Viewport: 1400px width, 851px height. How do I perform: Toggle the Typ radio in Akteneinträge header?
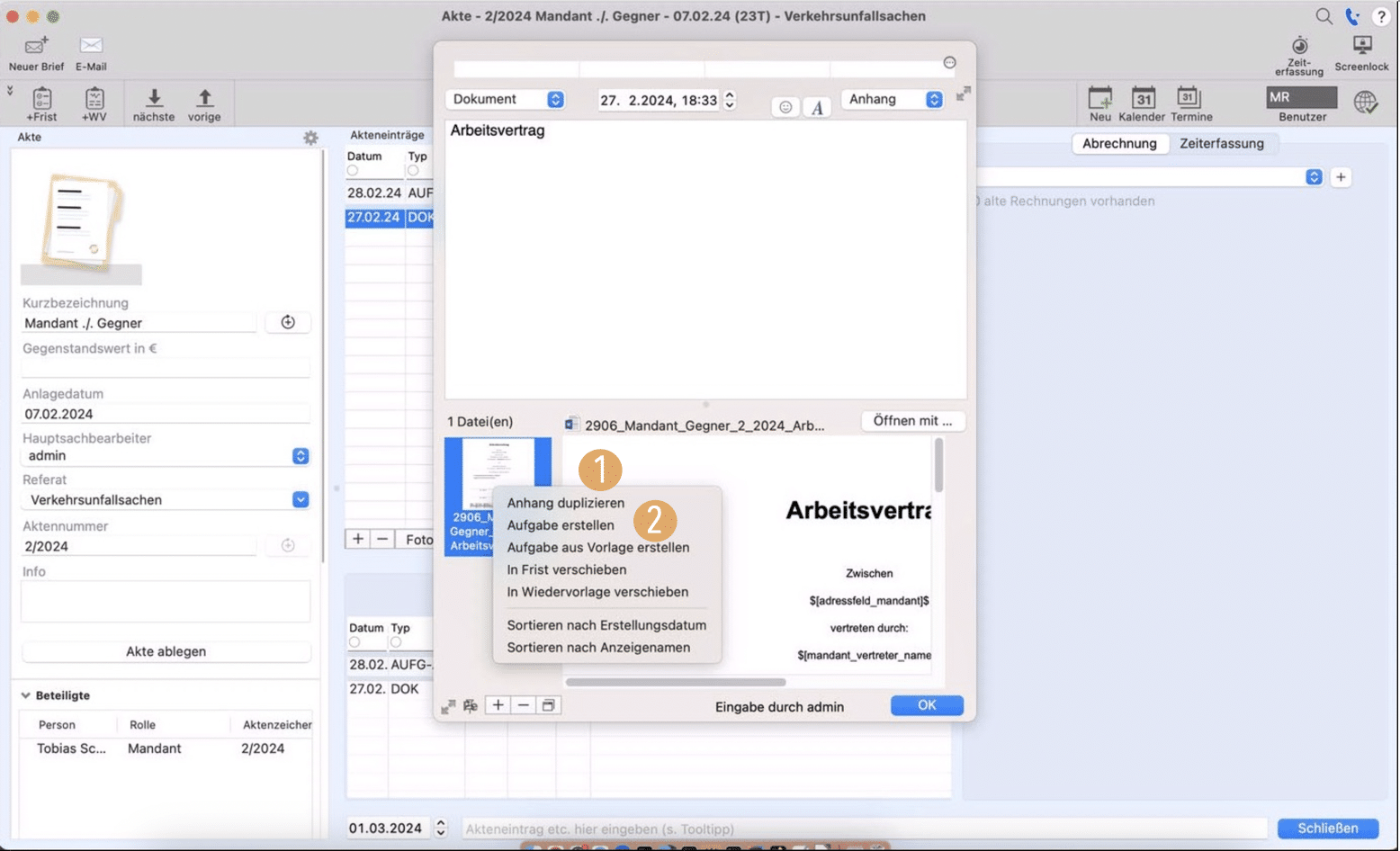click(413, 170)
